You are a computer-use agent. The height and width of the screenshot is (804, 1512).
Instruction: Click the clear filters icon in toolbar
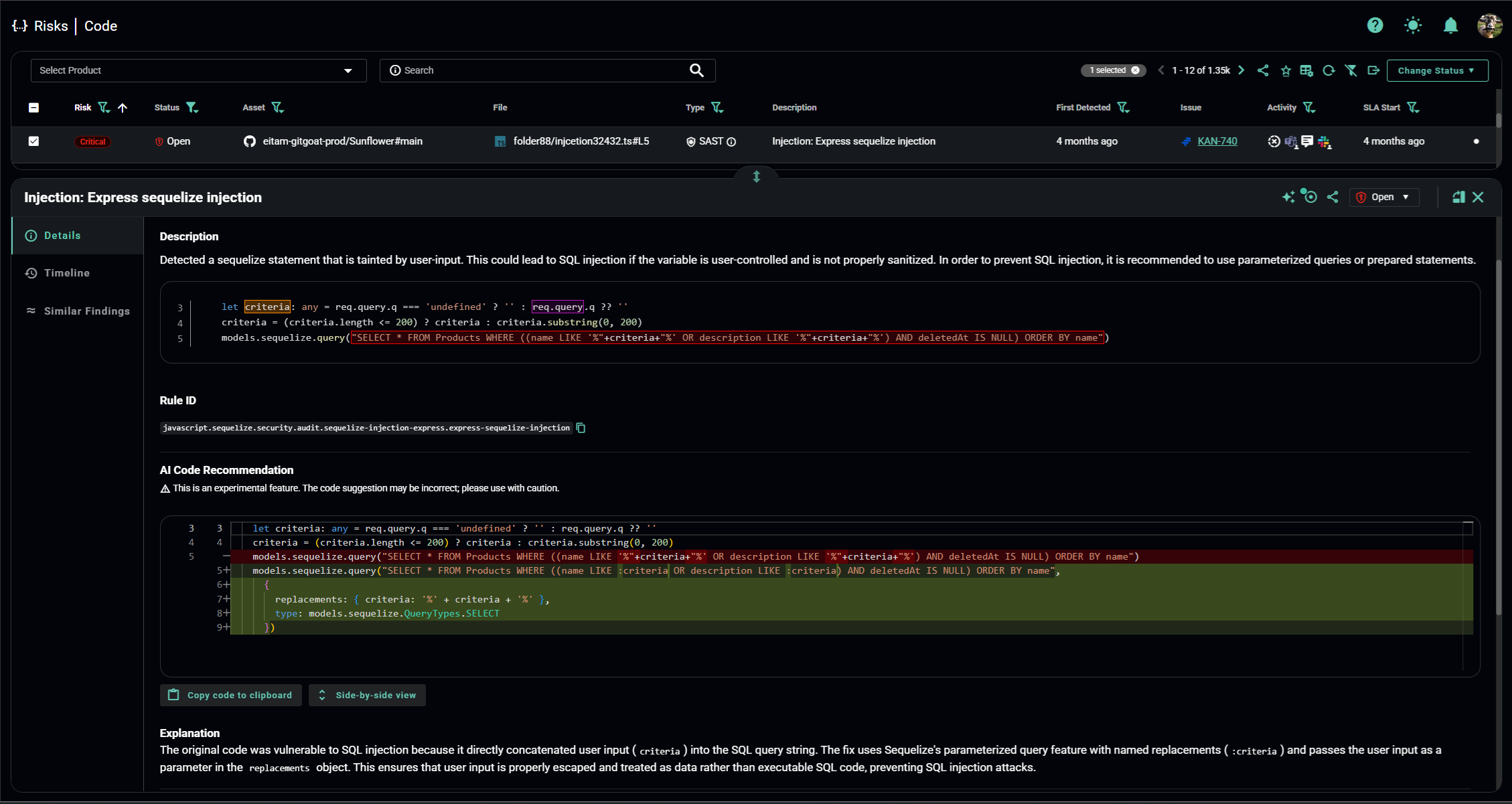(1351, 70)
